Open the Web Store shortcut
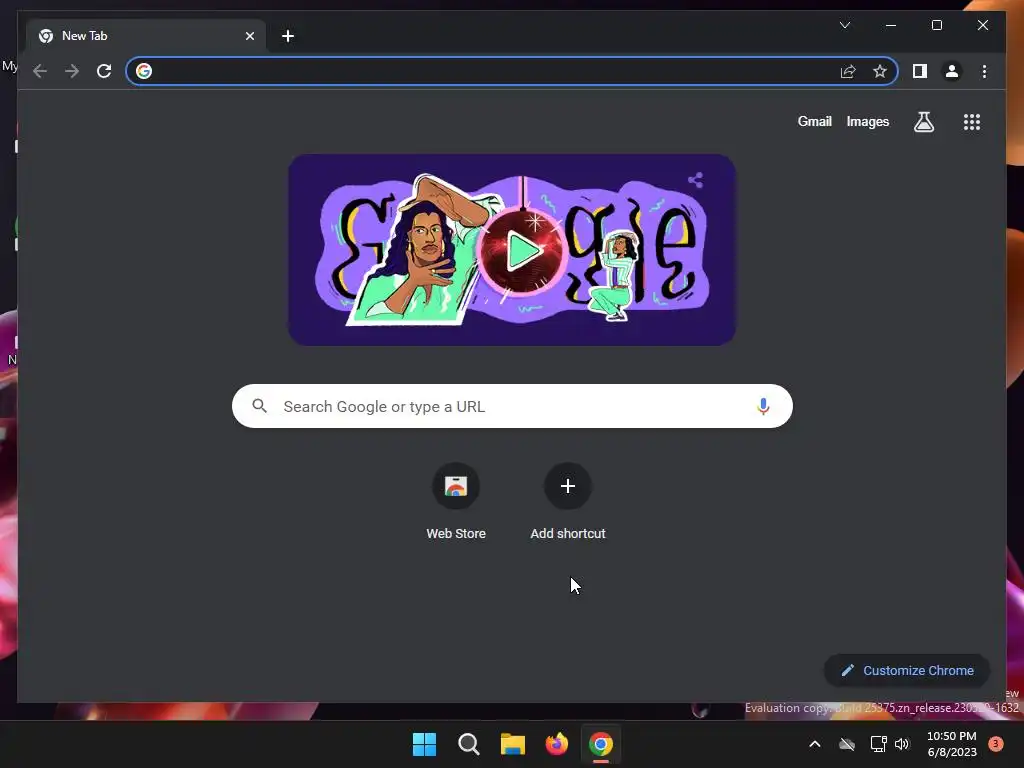Viewport: 1024px width, 768px height. pos(456,502)
